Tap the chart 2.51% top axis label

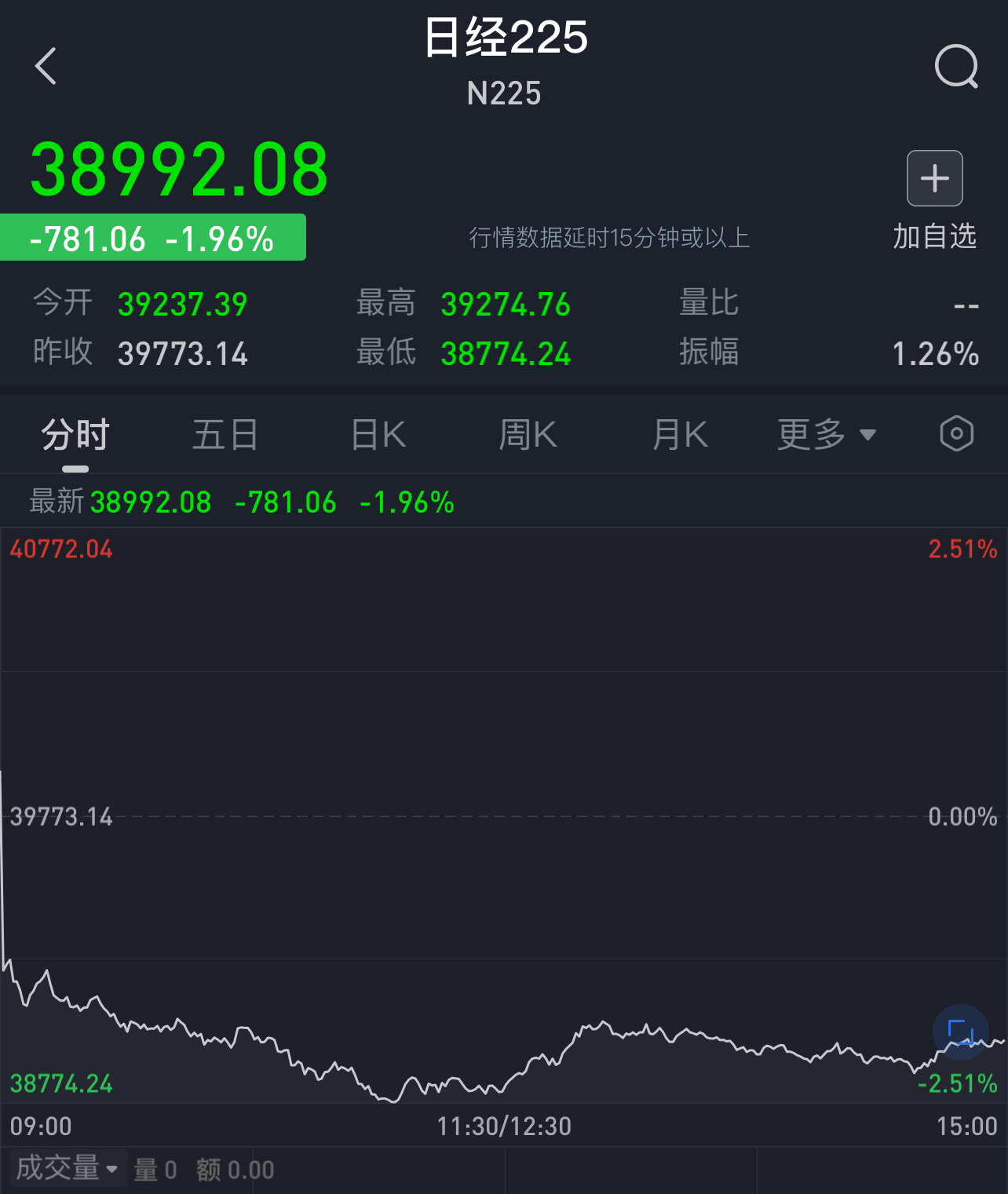[962, 549]
